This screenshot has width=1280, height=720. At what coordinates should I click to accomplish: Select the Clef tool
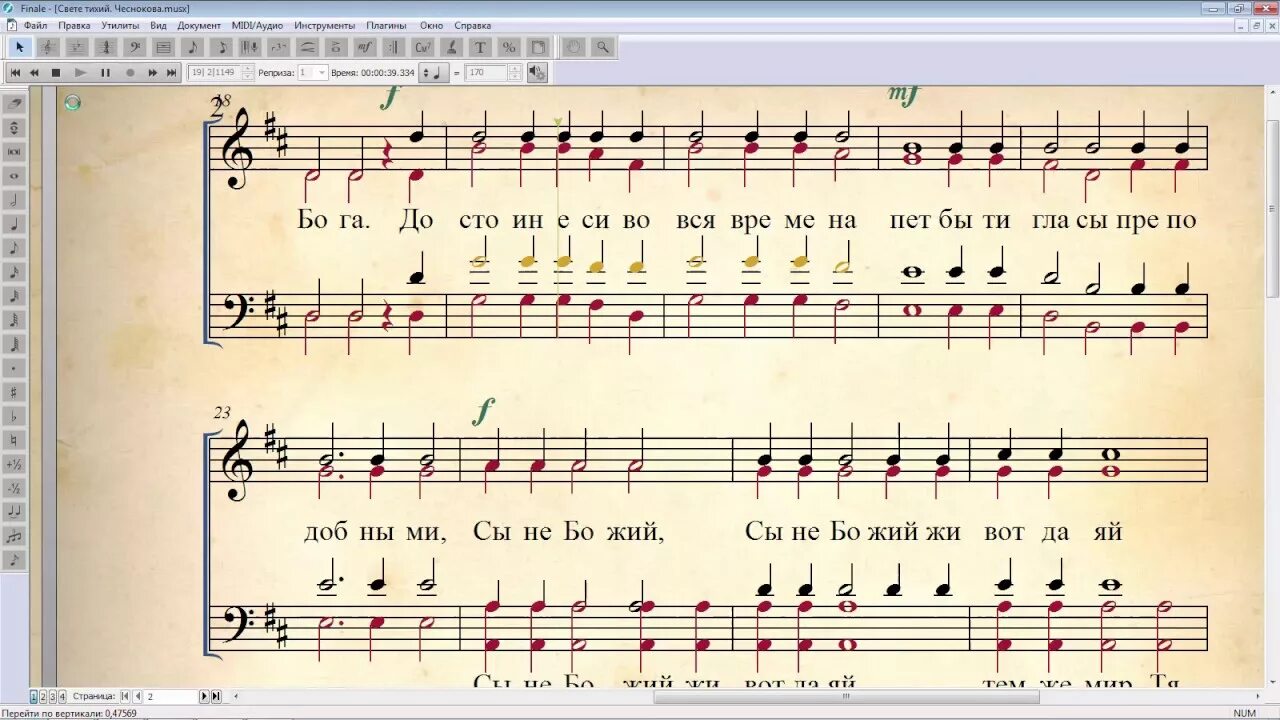135,47
